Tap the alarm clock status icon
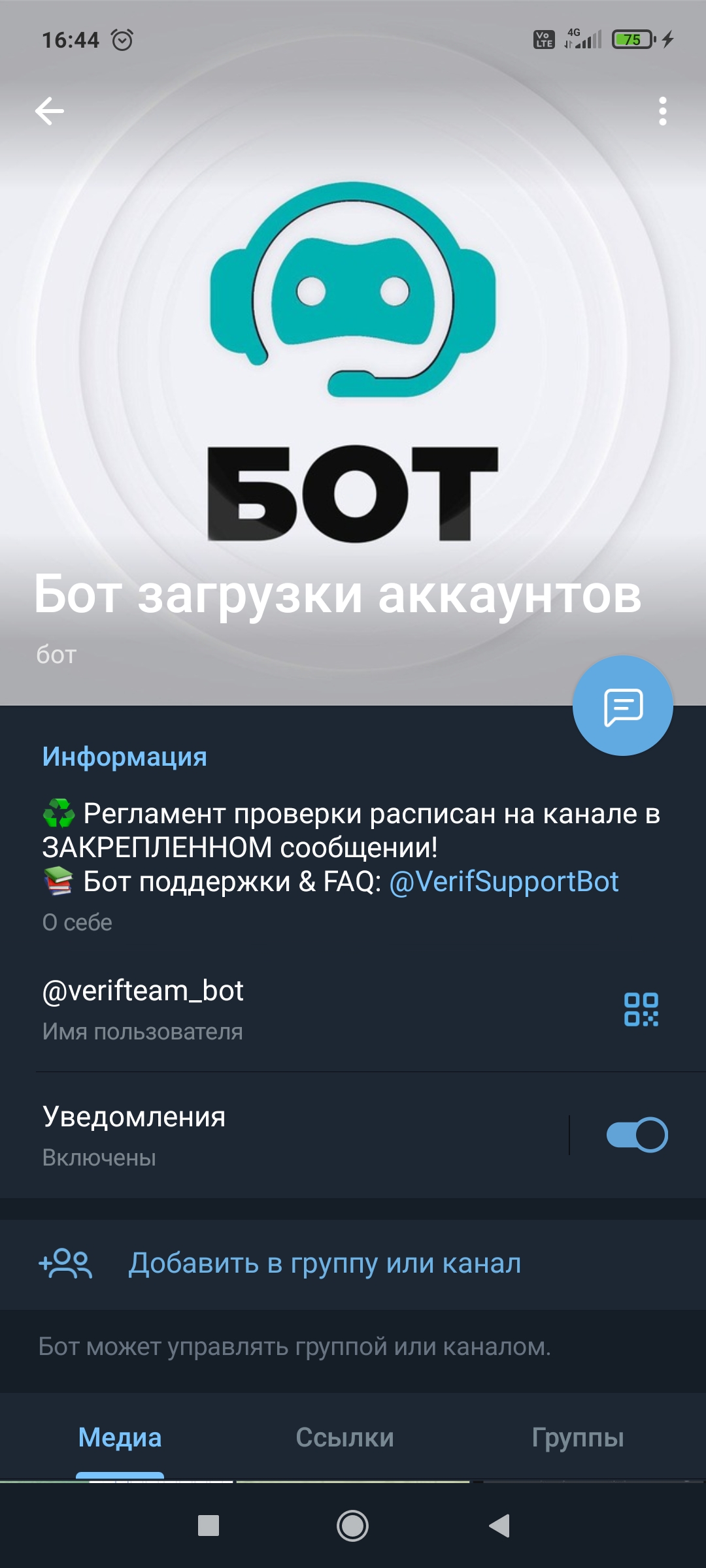706x1568 pixels. pos(122,40)
